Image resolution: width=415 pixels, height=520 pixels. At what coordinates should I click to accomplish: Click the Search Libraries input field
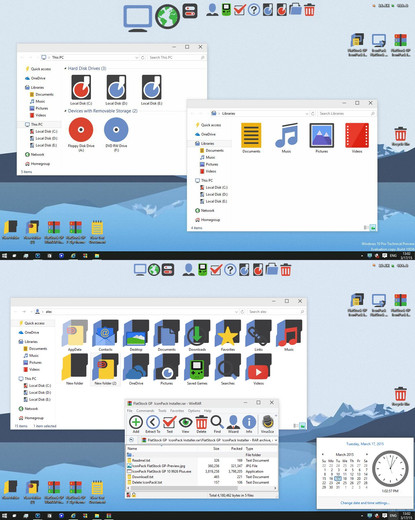click(x=346, y=114)
